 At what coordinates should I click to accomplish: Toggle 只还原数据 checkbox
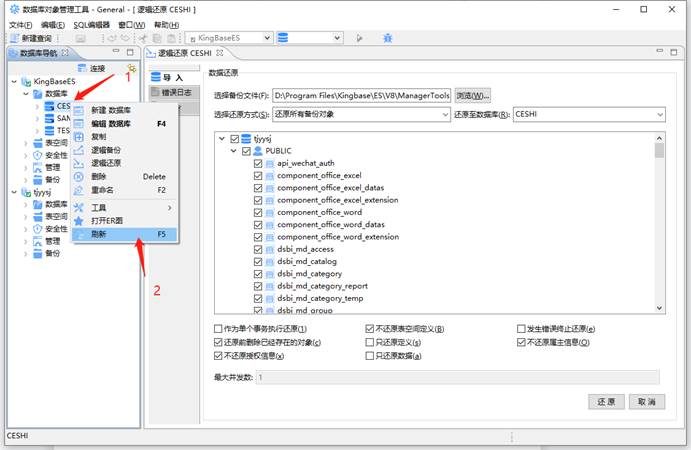(x=370, y=356)
